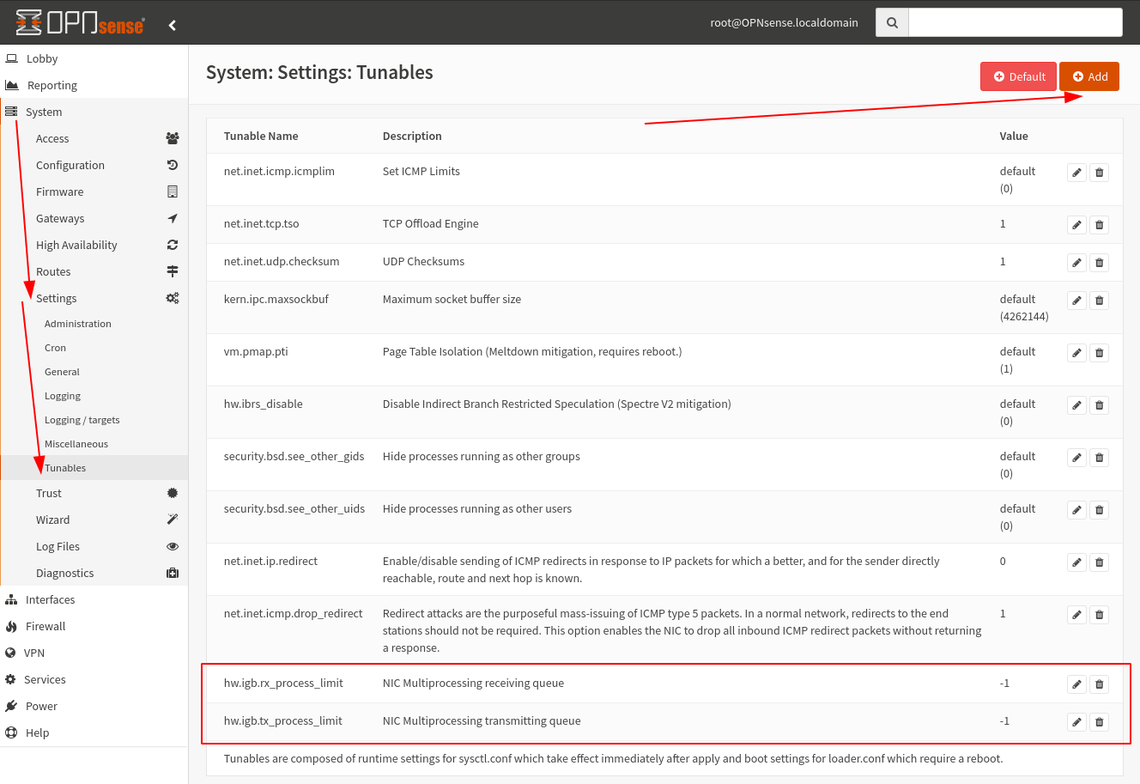Image resolution: width=1140 pixels, height=784 pixels.
Task: Expand the Diagnostics submenu
Action: click(x=95, y=573)
